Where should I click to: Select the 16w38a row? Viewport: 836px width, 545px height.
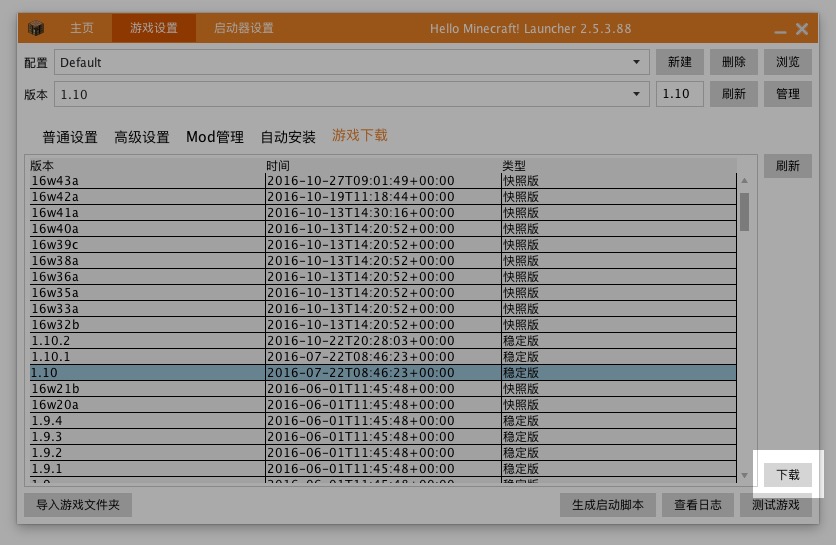(383, 260)
